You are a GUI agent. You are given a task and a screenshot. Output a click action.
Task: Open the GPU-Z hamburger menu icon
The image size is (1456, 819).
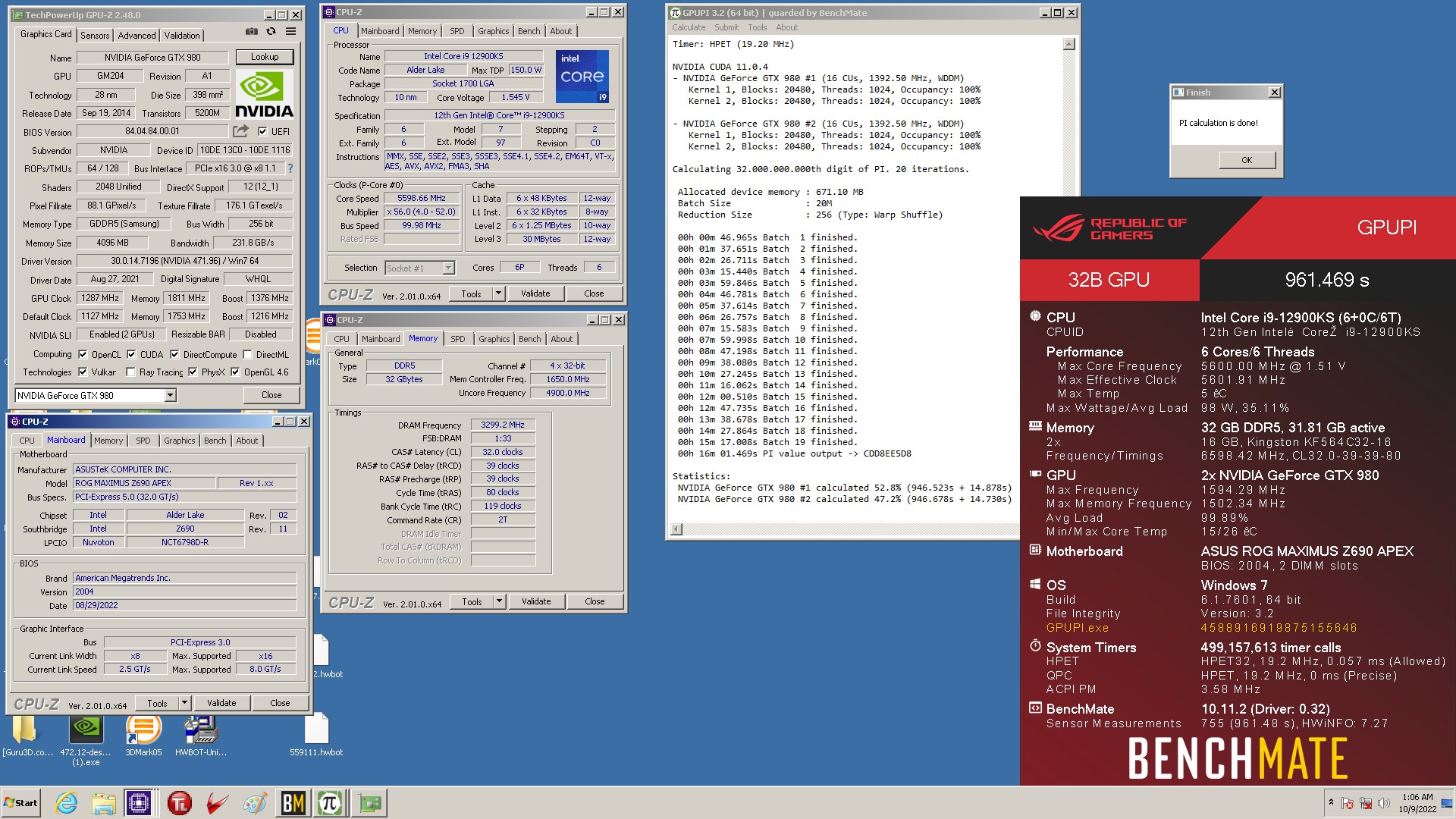click(x=290, y=32)
